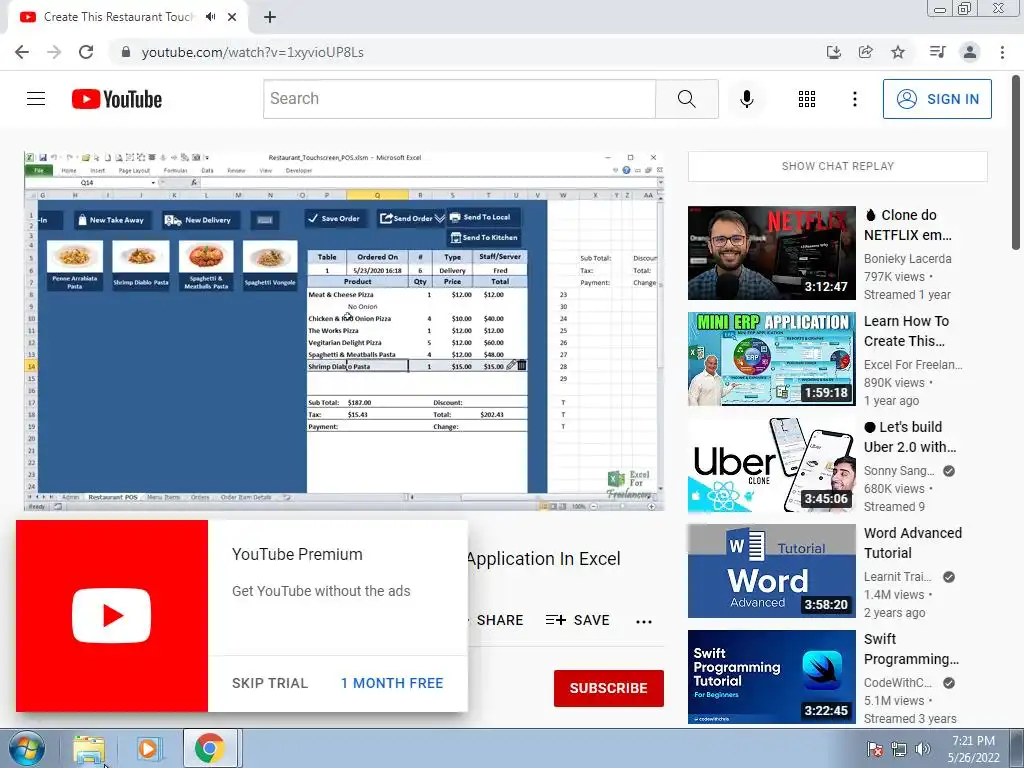Click the volume icon in system tray
The width and height of the screenshot is (1024, 768).
pos(922,749)
